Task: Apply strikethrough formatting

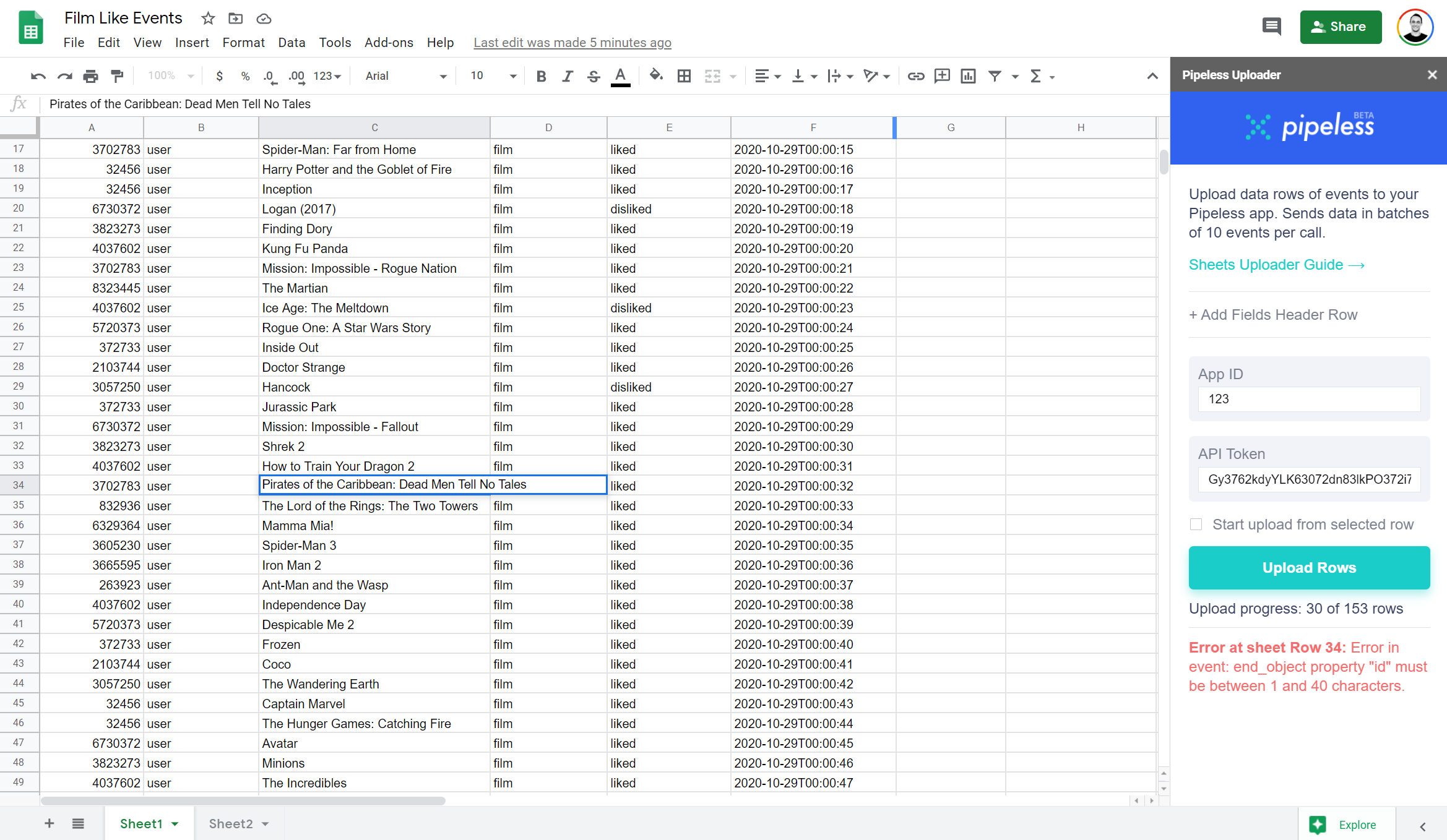Action: (593, 76)
